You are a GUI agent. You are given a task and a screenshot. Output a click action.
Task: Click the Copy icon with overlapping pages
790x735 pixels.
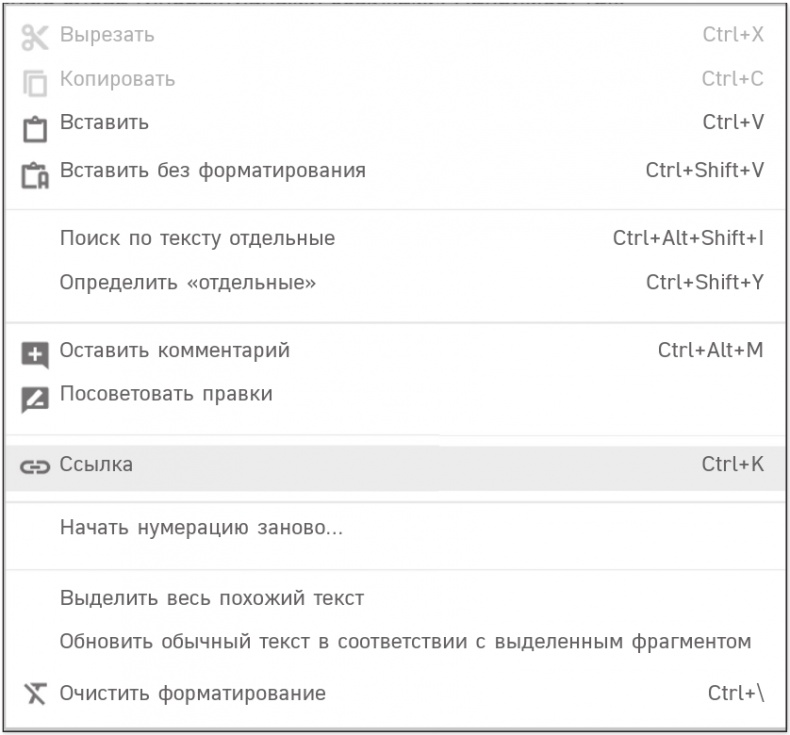point(35,82)
